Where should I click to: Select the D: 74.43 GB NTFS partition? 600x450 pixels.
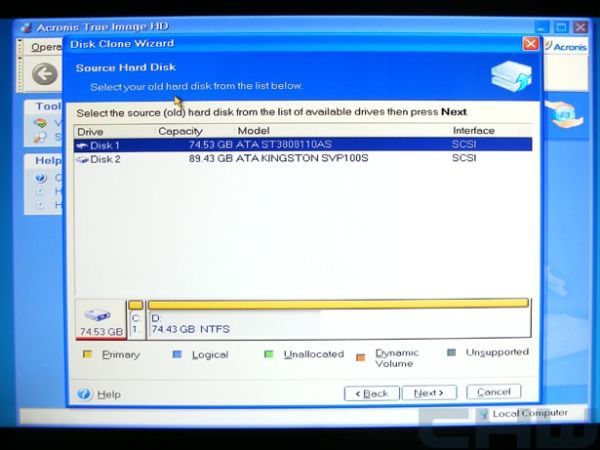(x=339, y=320)
